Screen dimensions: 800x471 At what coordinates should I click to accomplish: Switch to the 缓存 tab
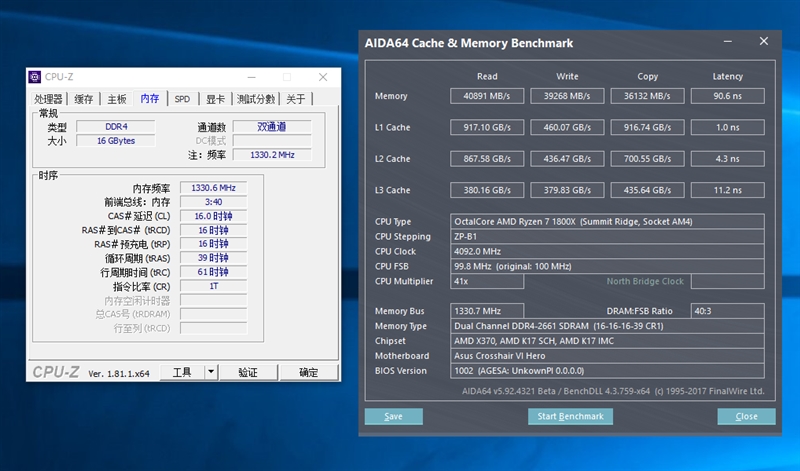click(84, 99)
